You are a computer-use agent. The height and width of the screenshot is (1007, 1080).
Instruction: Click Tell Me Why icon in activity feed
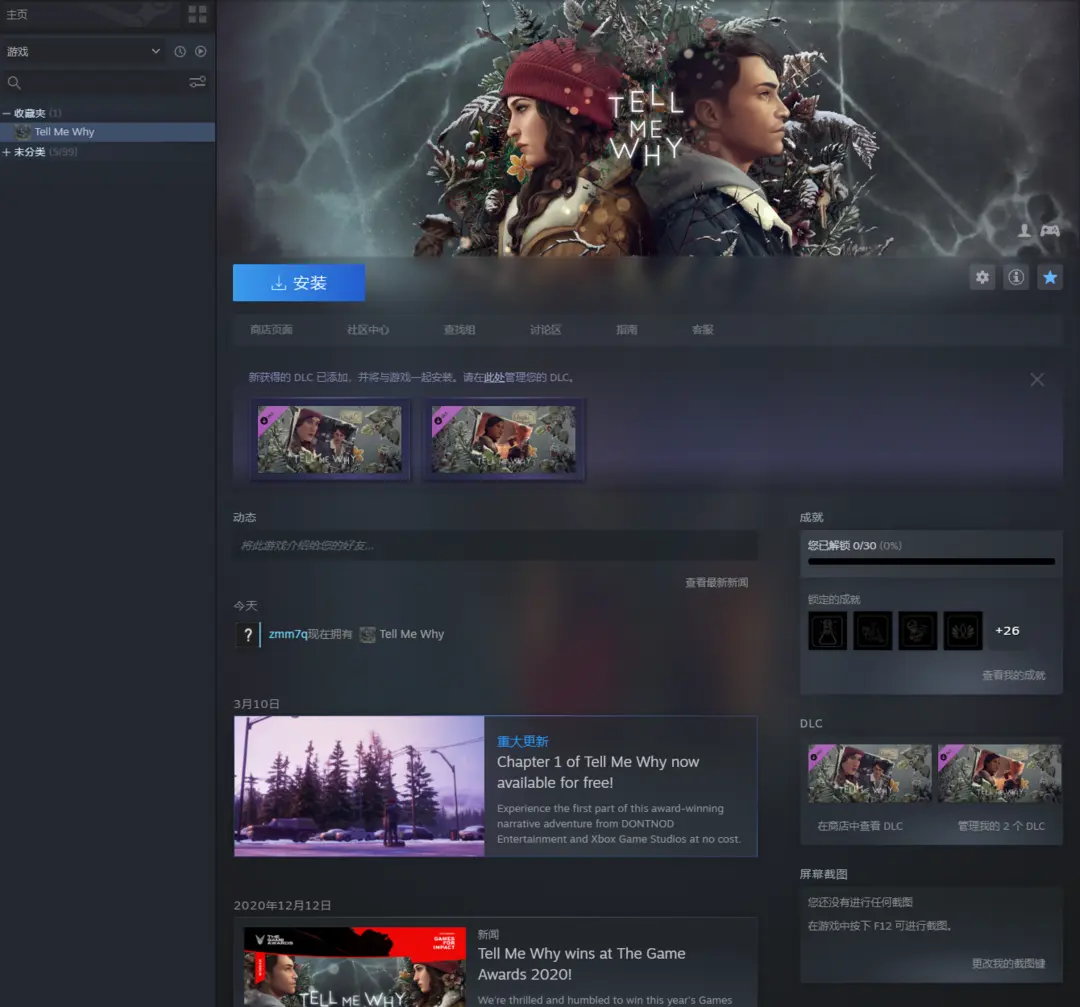(368, 634)
